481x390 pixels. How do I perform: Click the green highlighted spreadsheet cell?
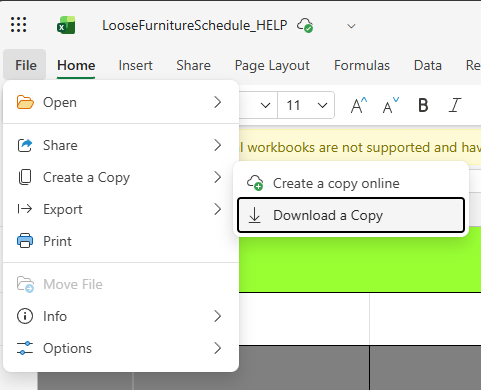[360, 263]
